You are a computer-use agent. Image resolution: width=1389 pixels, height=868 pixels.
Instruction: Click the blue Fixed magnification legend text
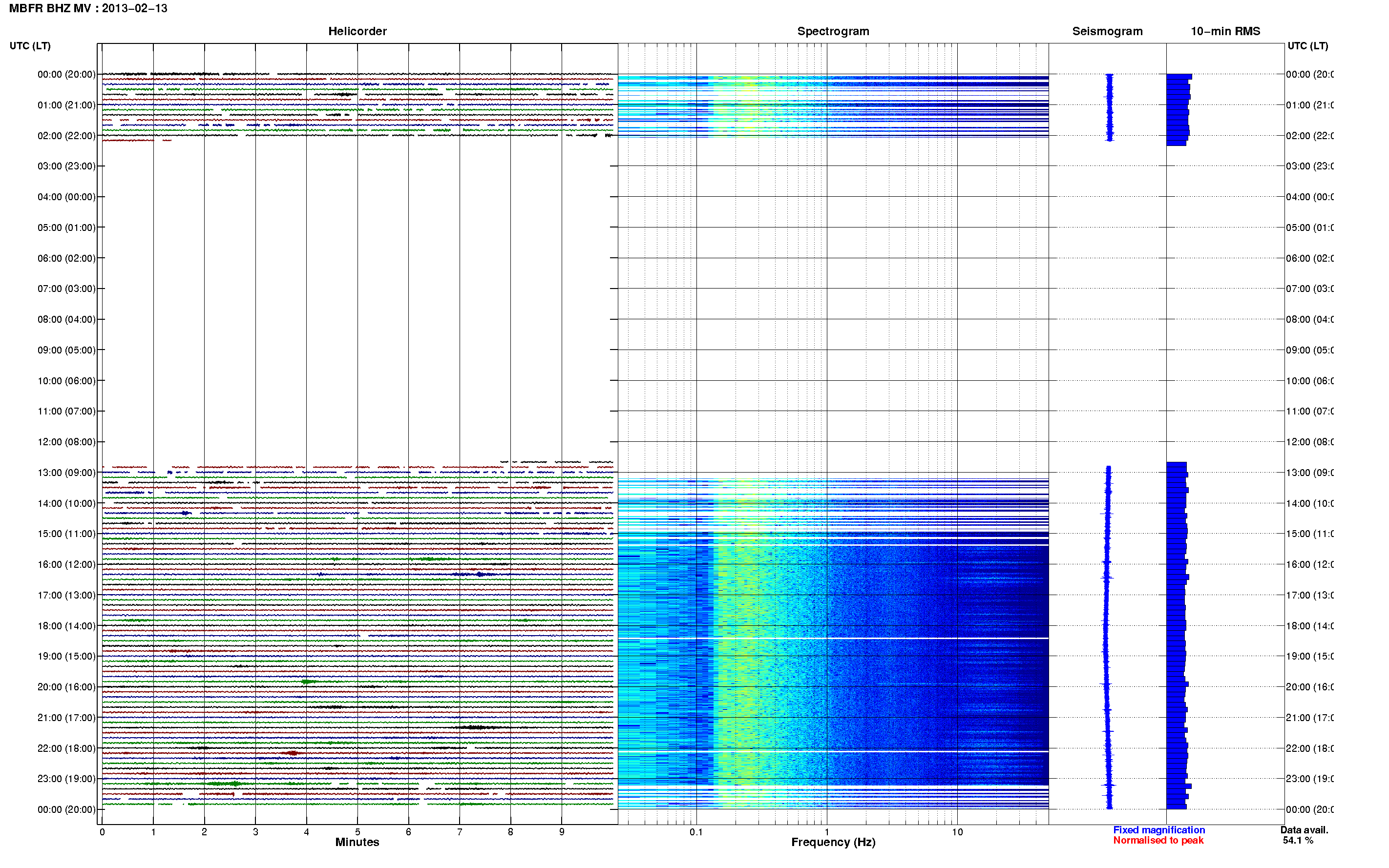tap(1159, 830)
